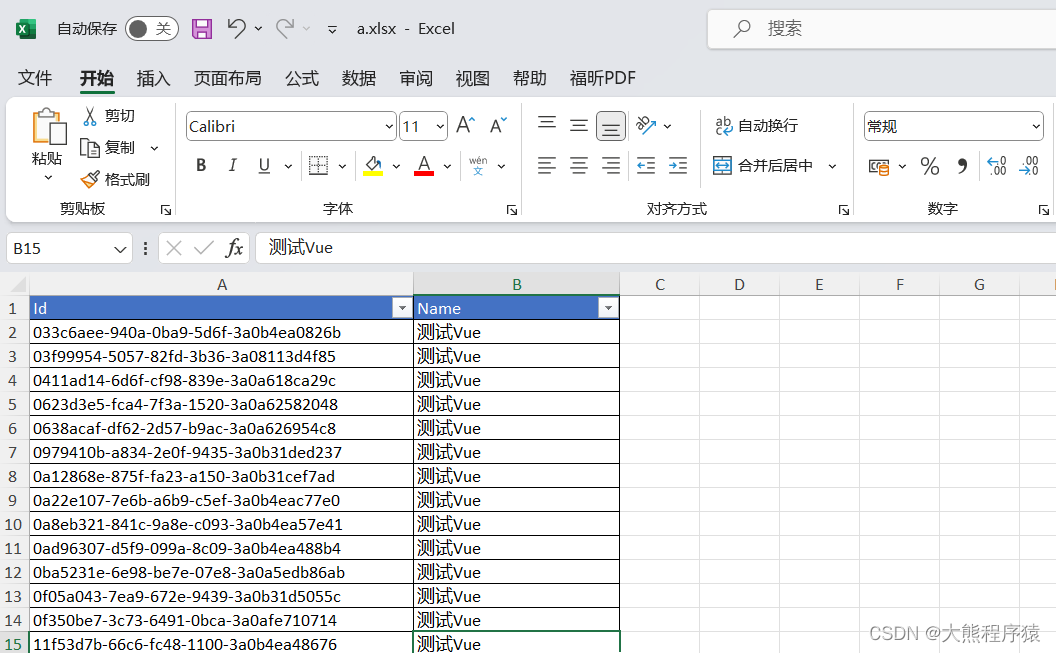Increase decimal places
Image resolution: width=1056 pixels, height=653 pixels.
point(996,166)
